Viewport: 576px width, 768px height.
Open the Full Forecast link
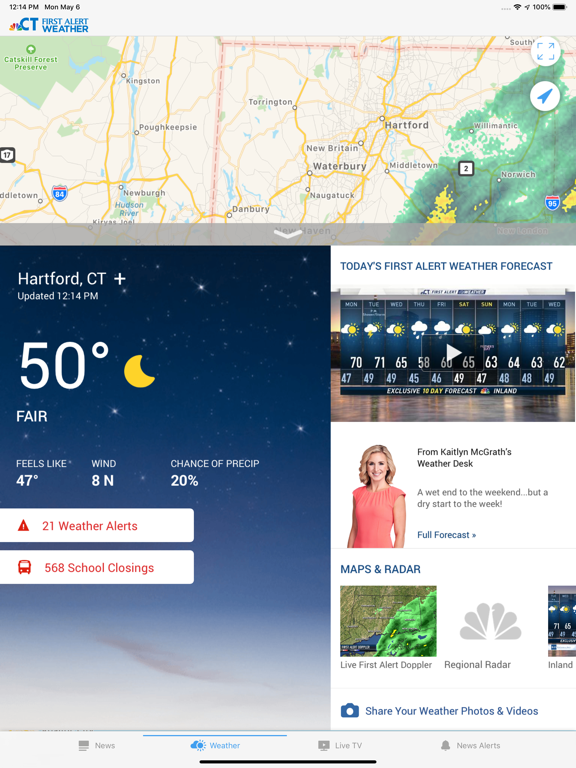coord(447,535)
